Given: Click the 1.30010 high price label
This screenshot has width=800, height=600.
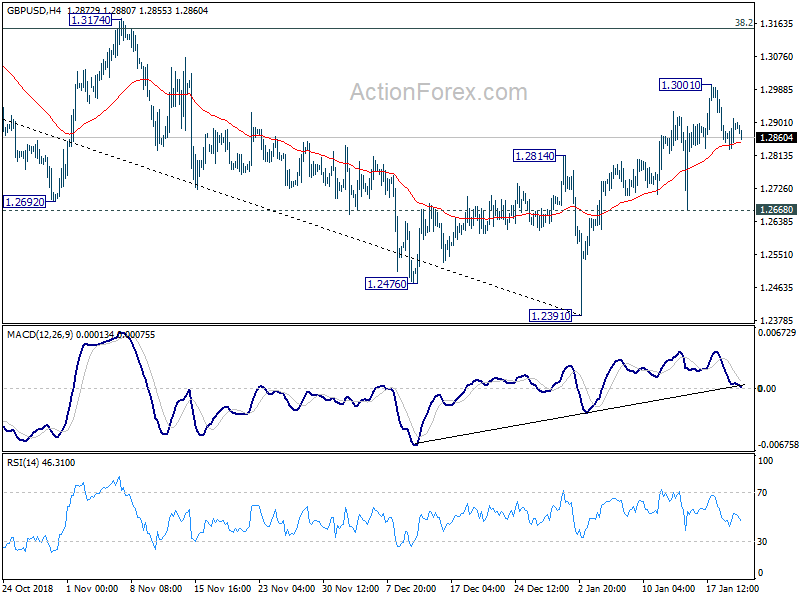Looking at the screenshot, I should coord(681,85).
